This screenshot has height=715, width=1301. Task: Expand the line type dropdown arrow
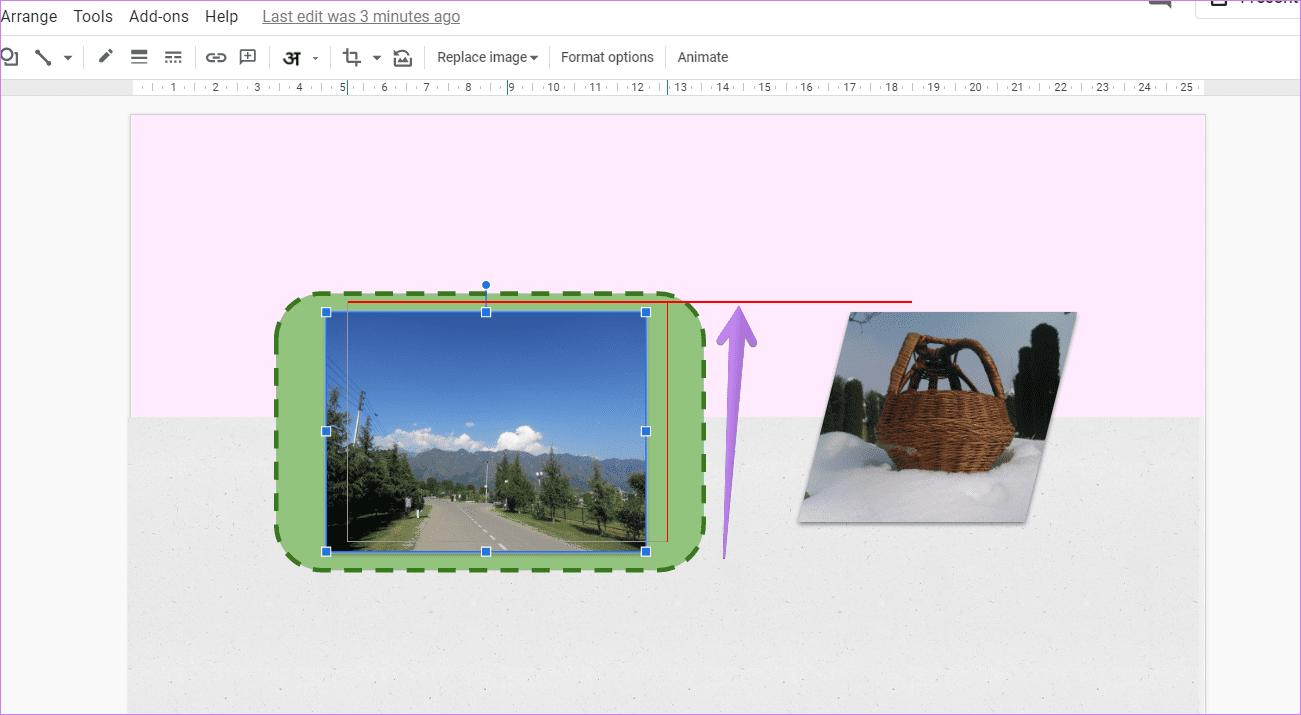68,58
